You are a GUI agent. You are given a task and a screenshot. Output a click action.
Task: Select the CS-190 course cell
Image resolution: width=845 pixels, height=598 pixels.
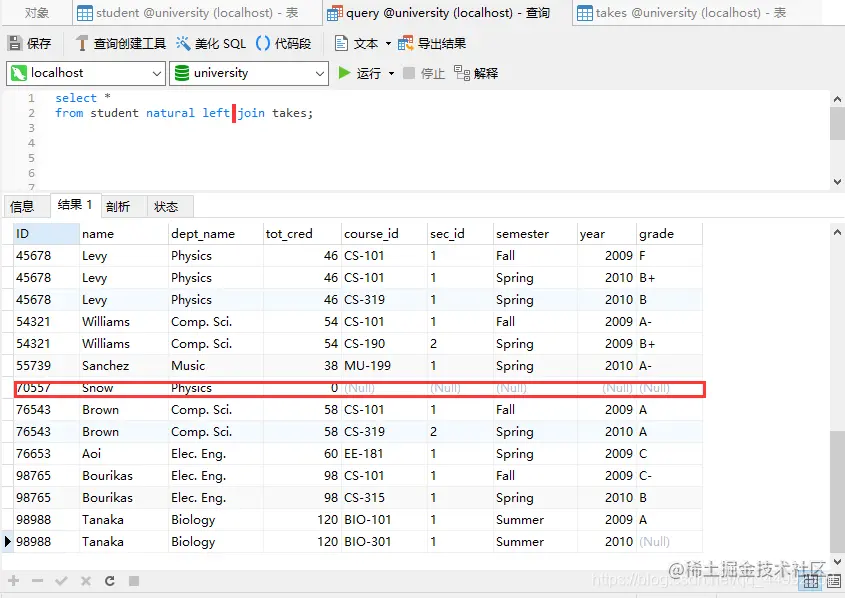coord(384,344)
